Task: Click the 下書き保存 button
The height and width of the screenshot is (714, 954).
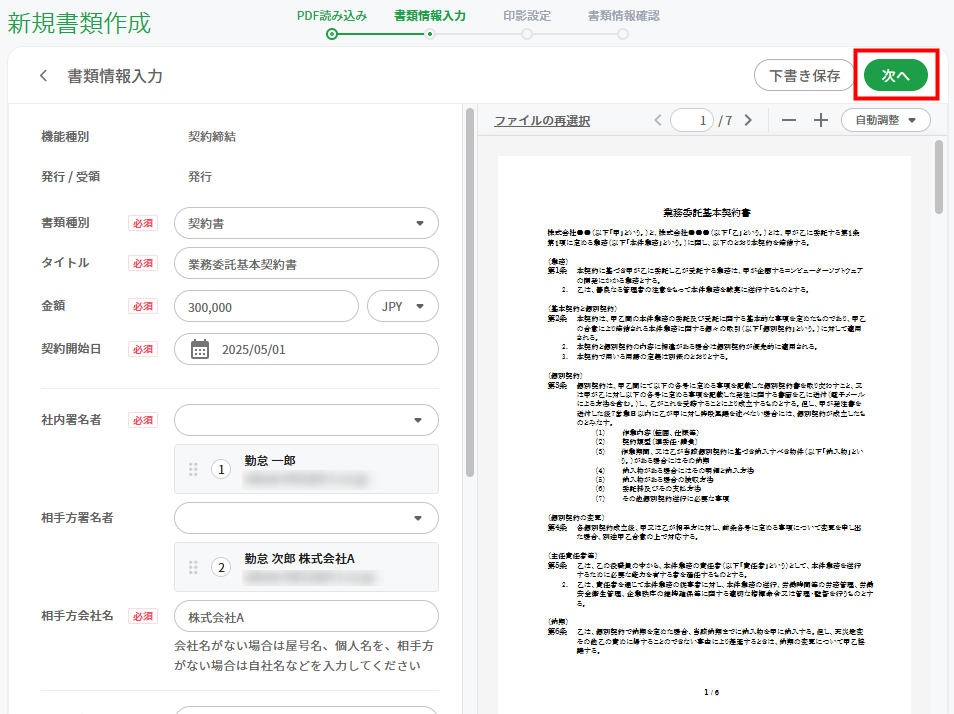Action: pyautogui.click(x=804, y=75)
